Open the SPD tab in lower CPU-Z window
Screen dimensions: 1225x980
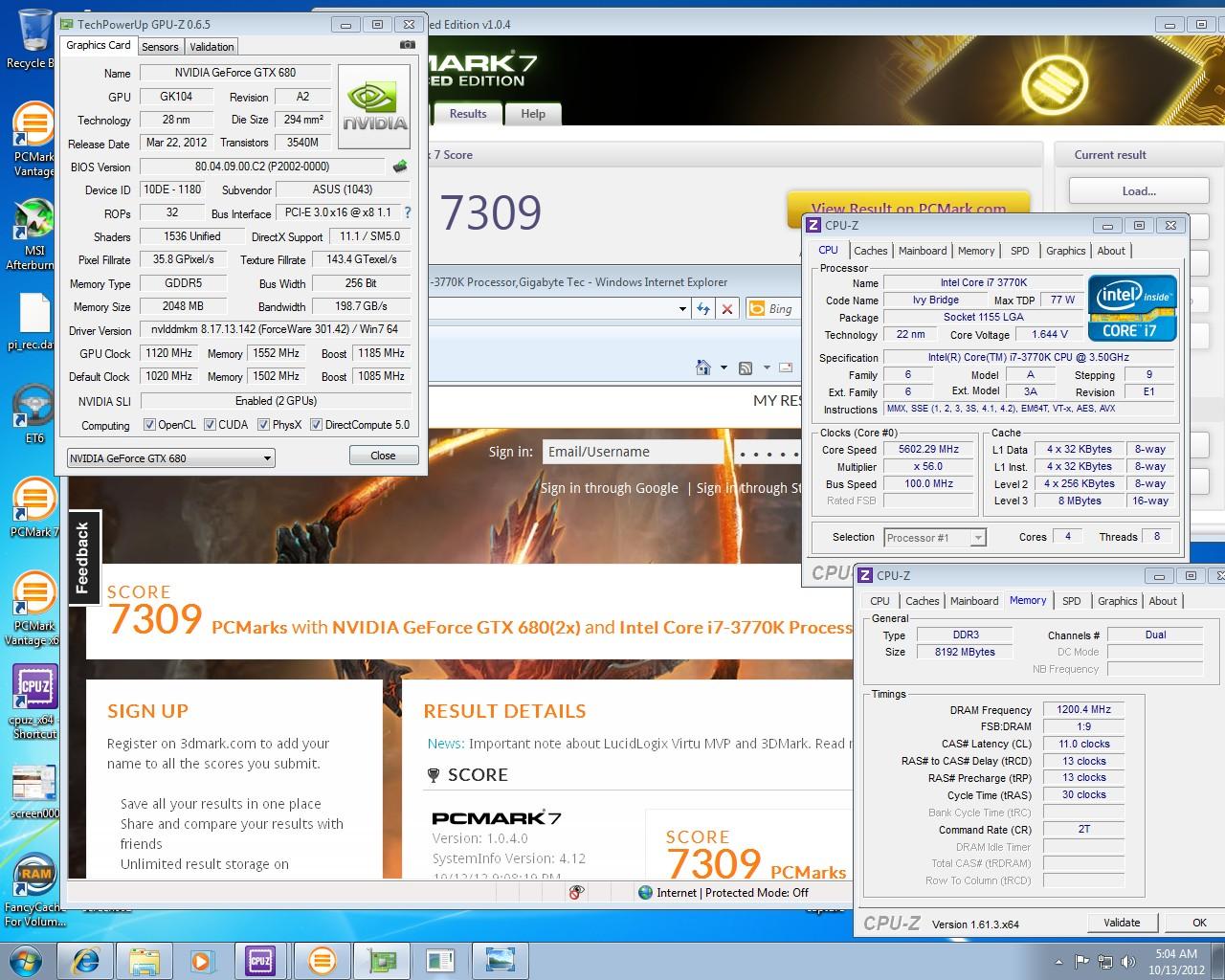pyautogui.click(x=1071, y=601)
